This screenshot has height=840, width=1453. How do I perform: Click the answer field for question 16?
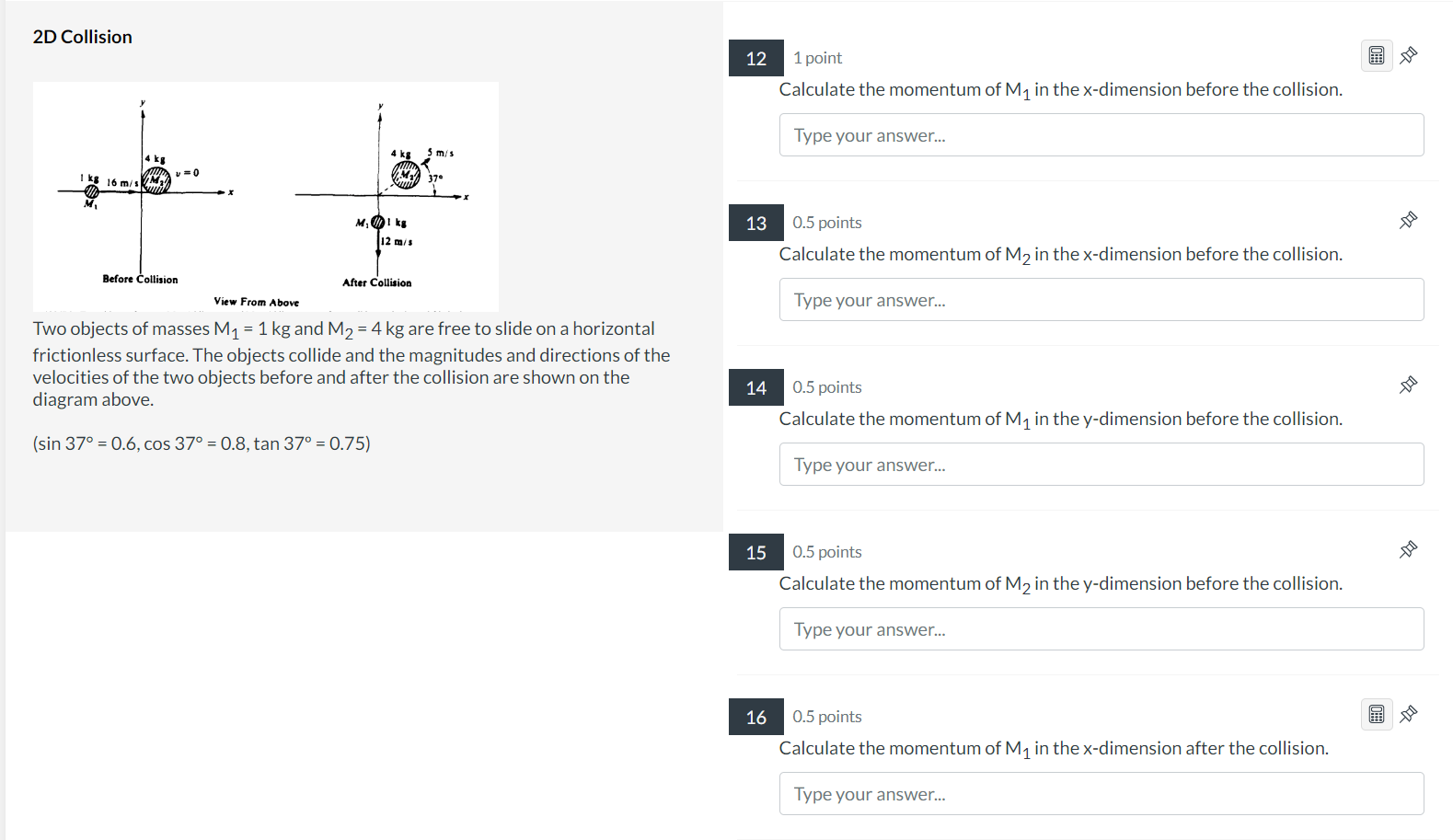click(x=1101, y=793)
